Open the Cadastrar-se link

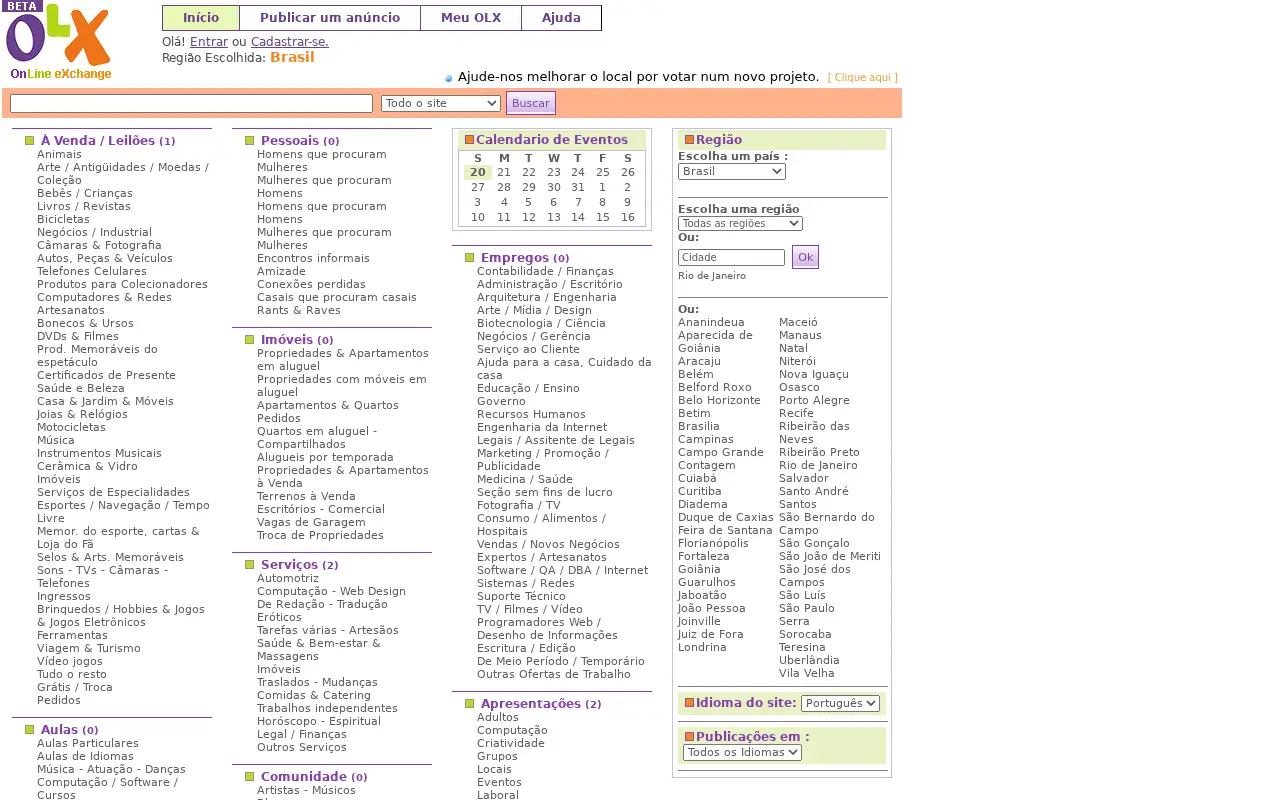[x=290, y=42]
